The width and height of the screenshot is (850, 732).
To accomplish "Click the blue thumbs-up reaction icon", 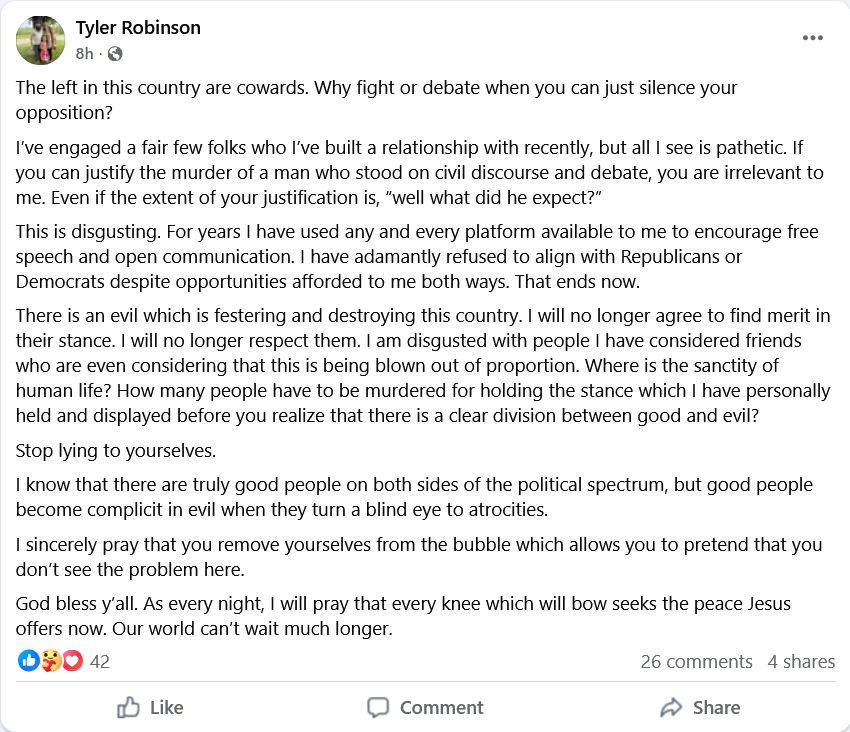I will (28, 660).
